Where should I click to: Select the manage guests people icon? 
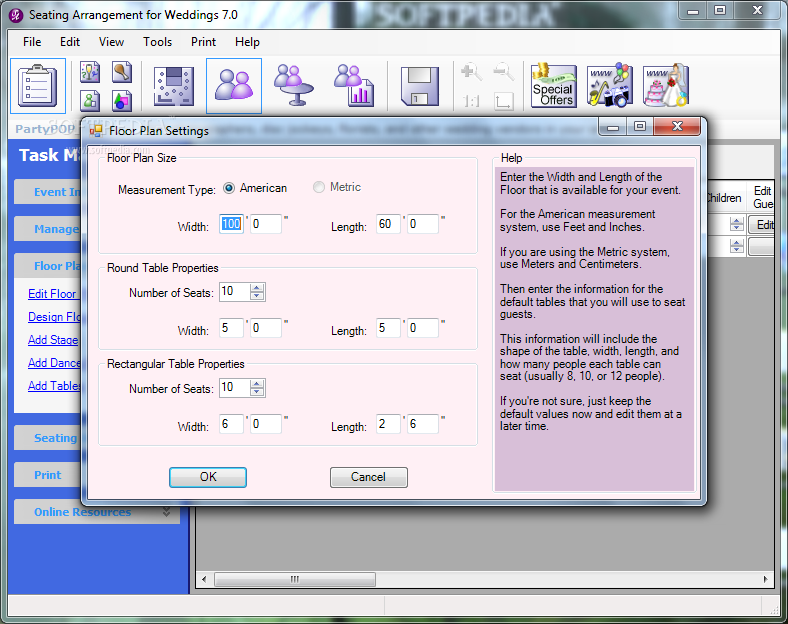tap(234, 85)
